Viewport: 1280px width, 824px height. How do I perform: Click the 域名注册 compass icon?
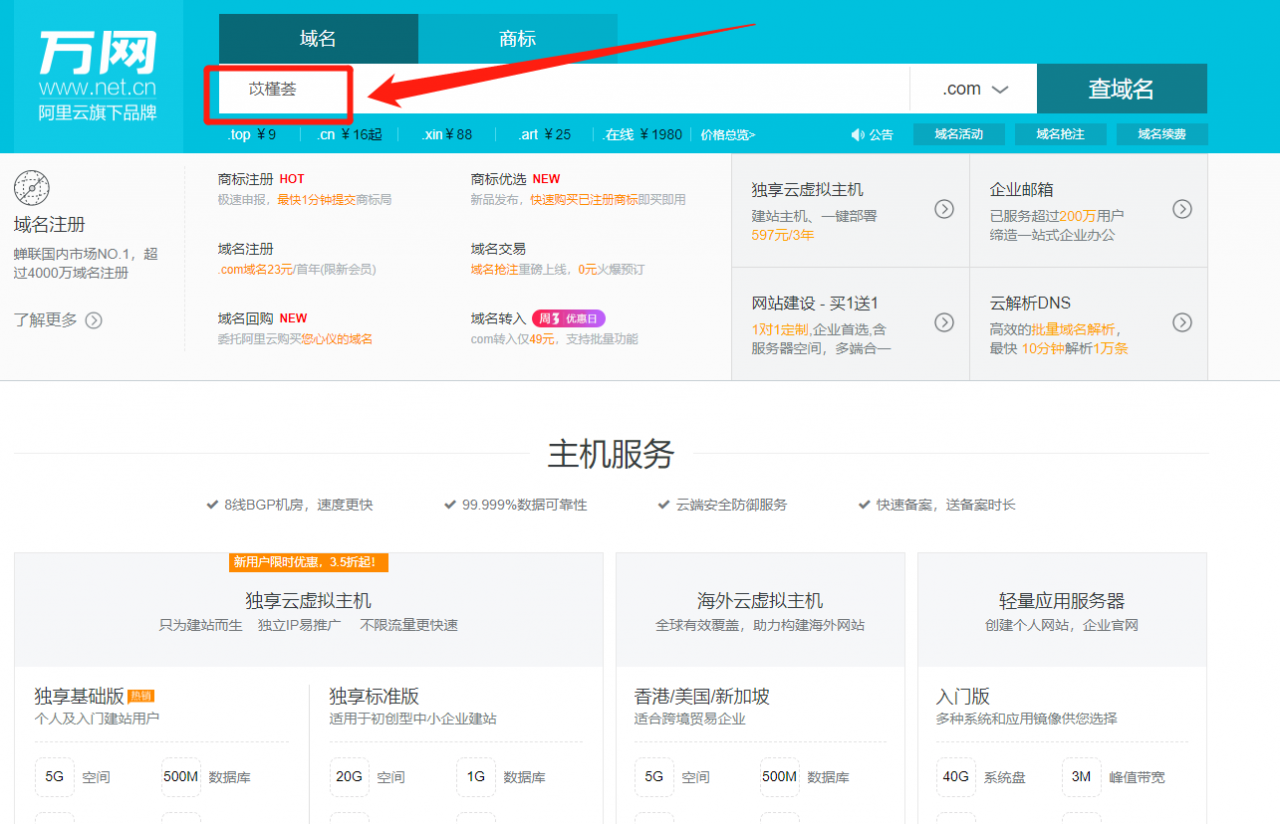[31, 188]
